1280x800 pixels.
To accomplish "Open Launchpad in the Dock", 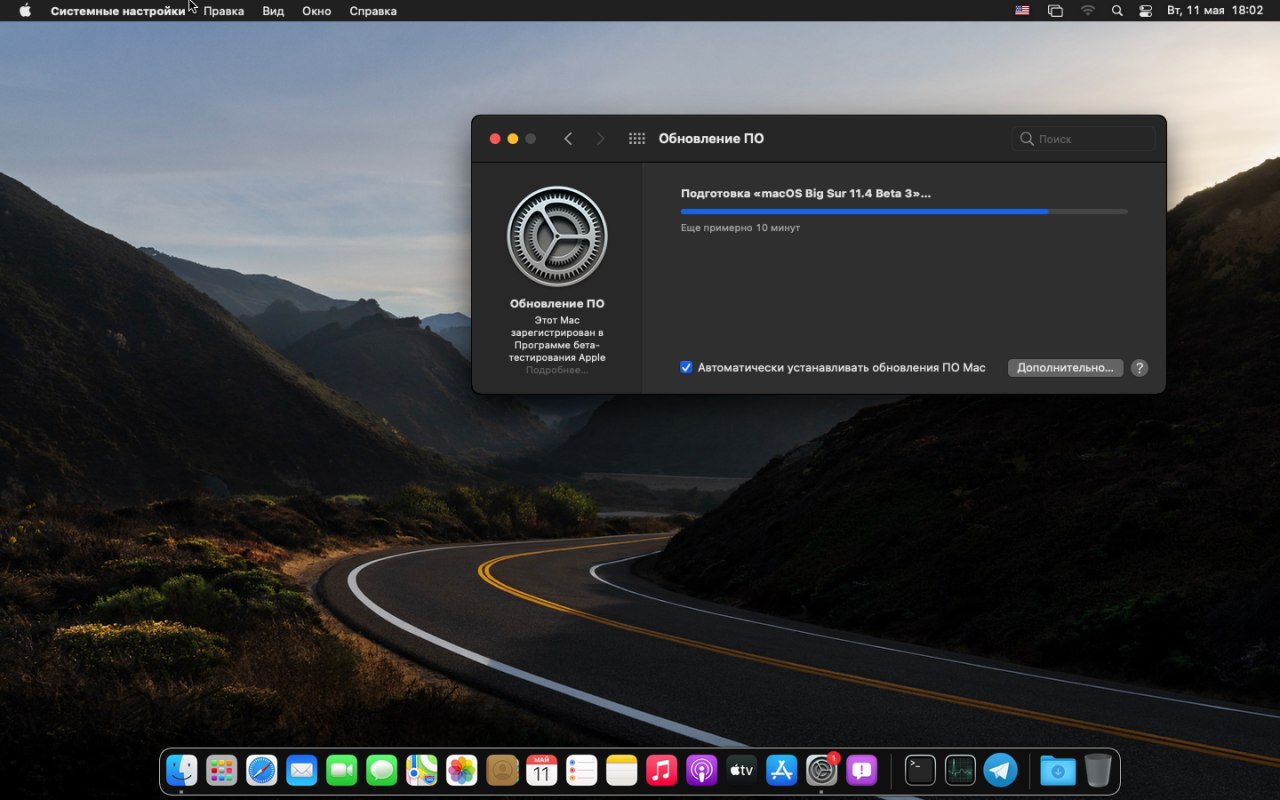I will click(221, 770).
